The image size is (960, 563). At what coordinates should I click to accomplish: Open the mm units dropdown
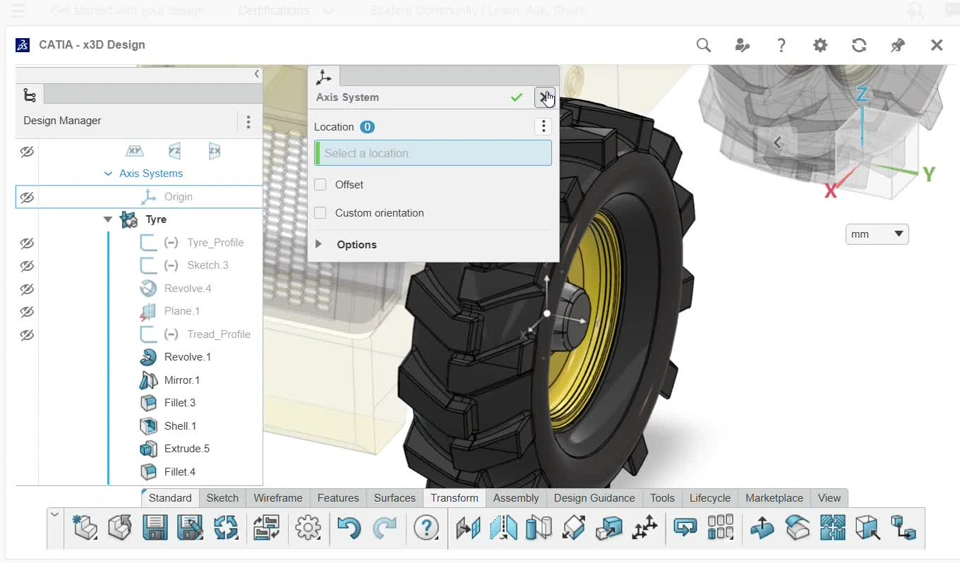pyautogui.click(x=877, y=234)
